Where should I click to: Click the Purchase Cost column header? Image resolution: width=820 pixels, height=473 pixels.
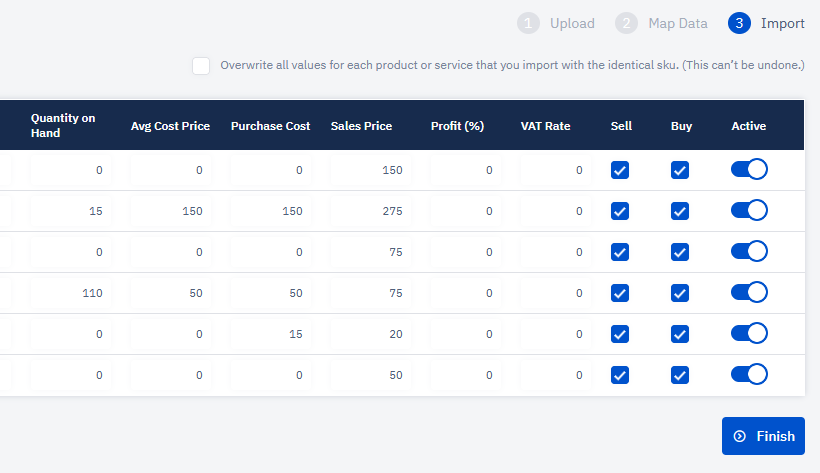coord(270,126)
